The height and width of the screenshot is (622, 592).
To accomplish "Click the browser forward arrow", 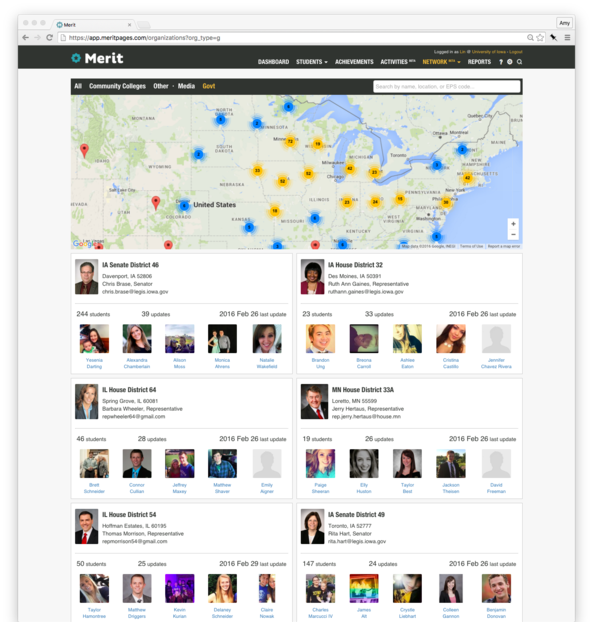I will click(x=37, y=37).
